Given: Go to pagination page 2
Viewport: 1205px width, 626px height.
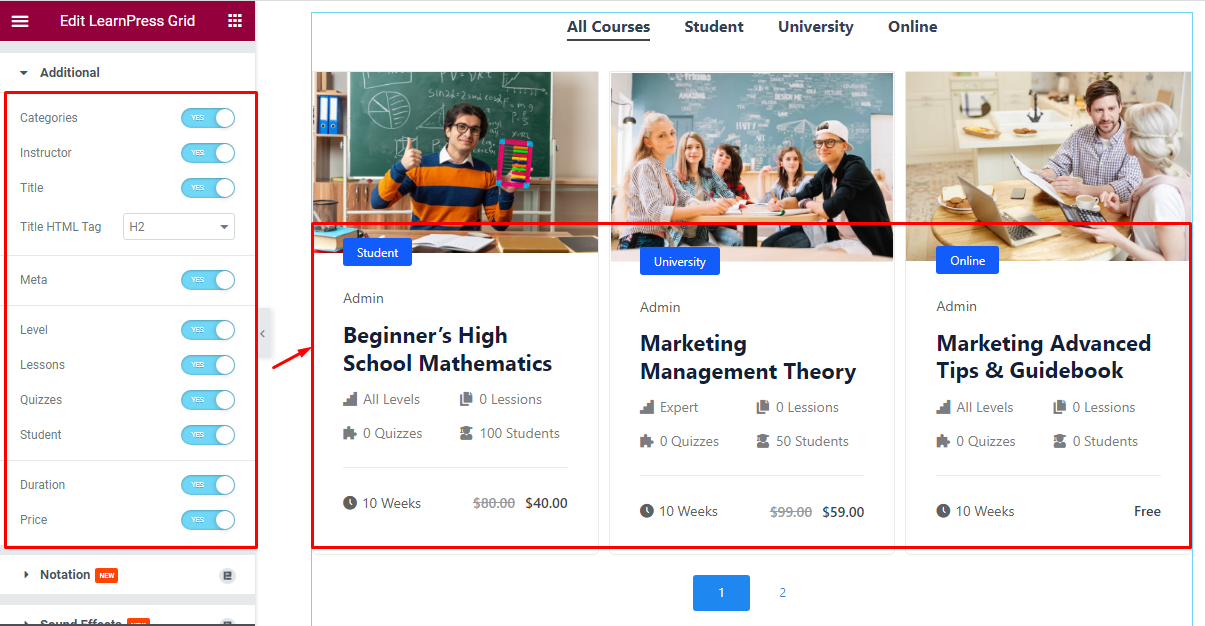Looking at the screenshot, I should click(782, 592).
